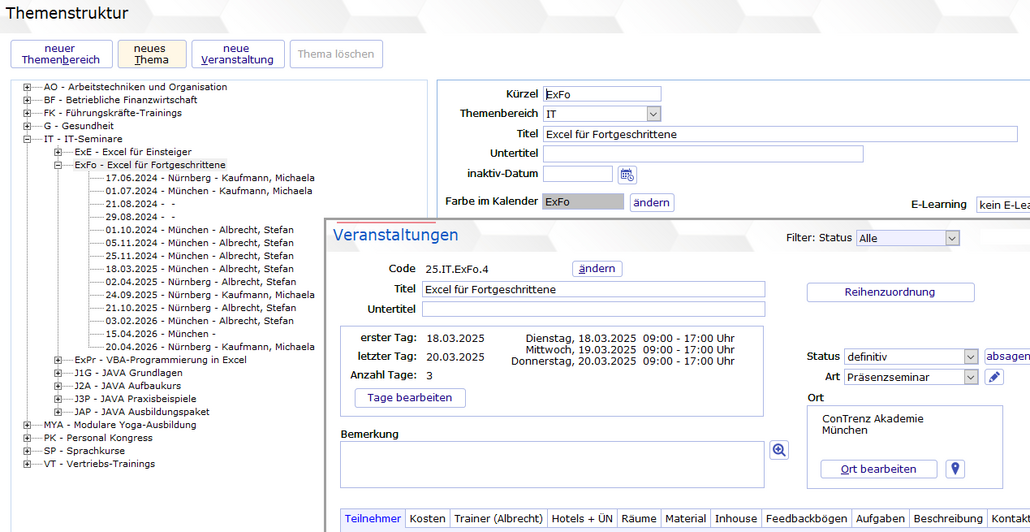Image resolution: width=1030 pixels, height=532 pixels.
Task: Click the Farbe im Kalender ExFo swatch
Action: pyautogui.click(x=583, y=202)
